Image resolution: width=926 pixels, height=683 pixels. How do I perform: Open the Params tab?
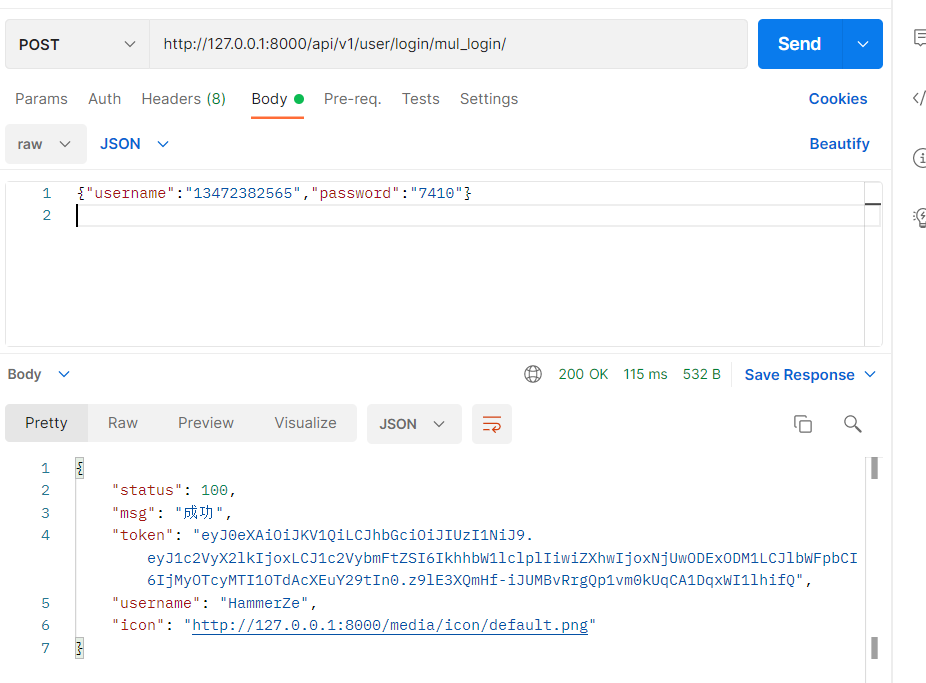pos(41,99)
